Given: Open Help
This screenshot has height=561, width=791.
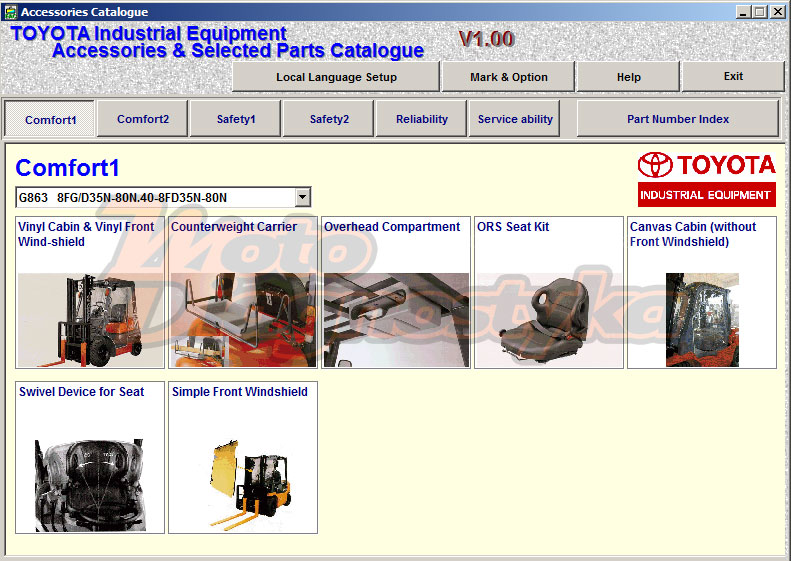Looking at the screenshot, I should tap(628, 77).
